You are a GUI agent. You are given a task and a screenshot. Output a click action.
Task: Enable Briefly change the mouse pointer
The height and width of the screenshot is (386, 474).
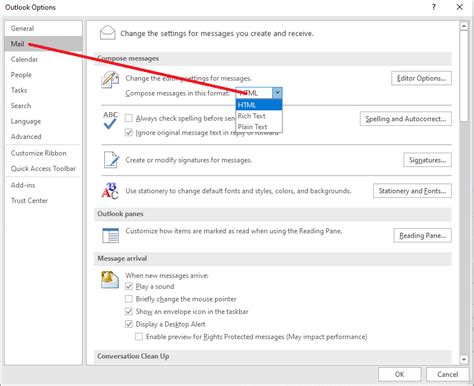coord(129,299)
